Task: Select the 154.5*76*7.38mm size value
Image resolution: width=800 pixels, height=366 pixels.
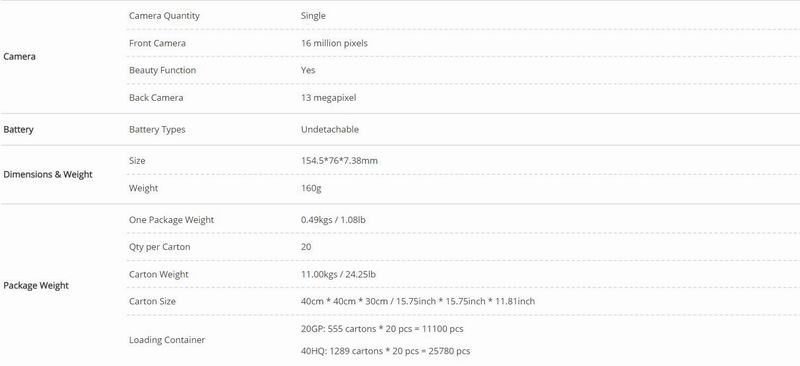Action: tap(339, 161)
